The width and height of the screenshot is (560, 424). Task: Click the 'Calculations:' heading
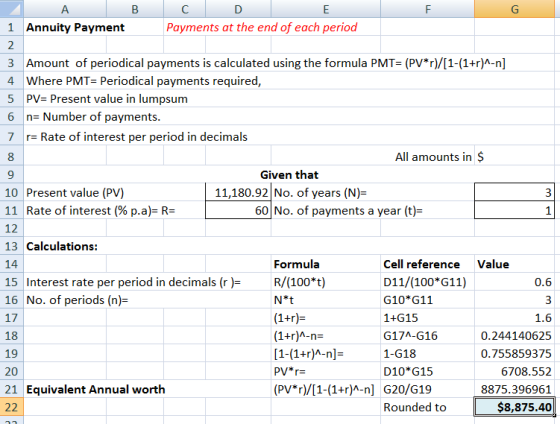(x=62, y=246)
